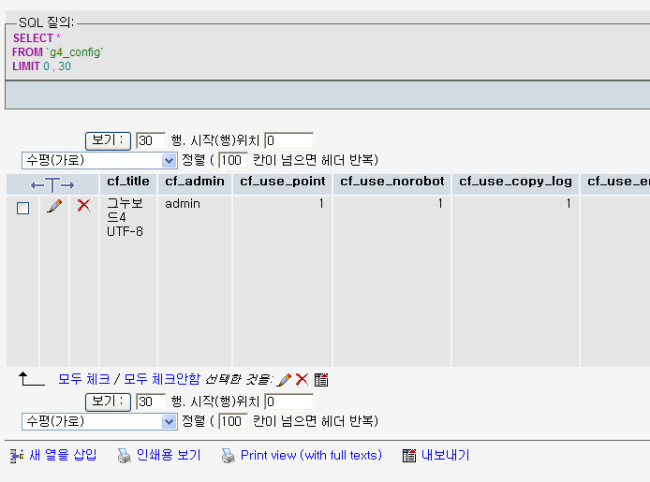
Task: Sort by the cf_use_copy_log column header
Action: tap(515, 182)
